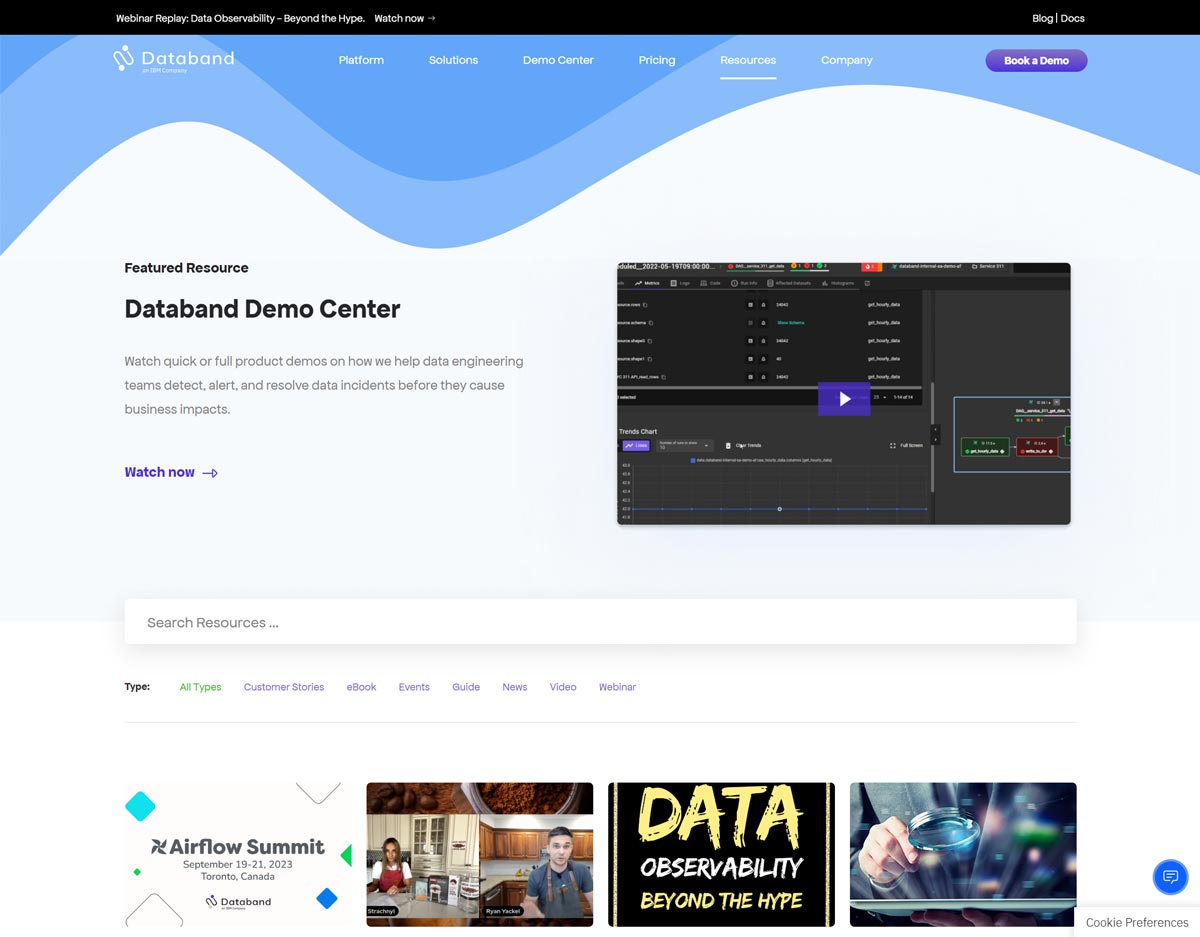Viewport: 1200px width, 937px height.
Task: Filter by Customer Stories
Action: pos(284,687)
